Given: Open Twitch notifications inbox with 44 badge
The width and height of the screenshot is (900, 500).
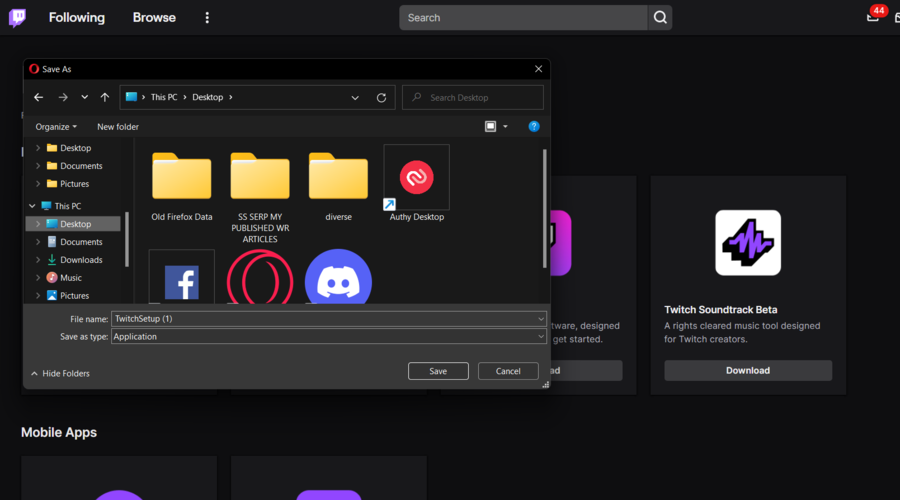Looking at the screenshot, I should [x=874, y=15].
